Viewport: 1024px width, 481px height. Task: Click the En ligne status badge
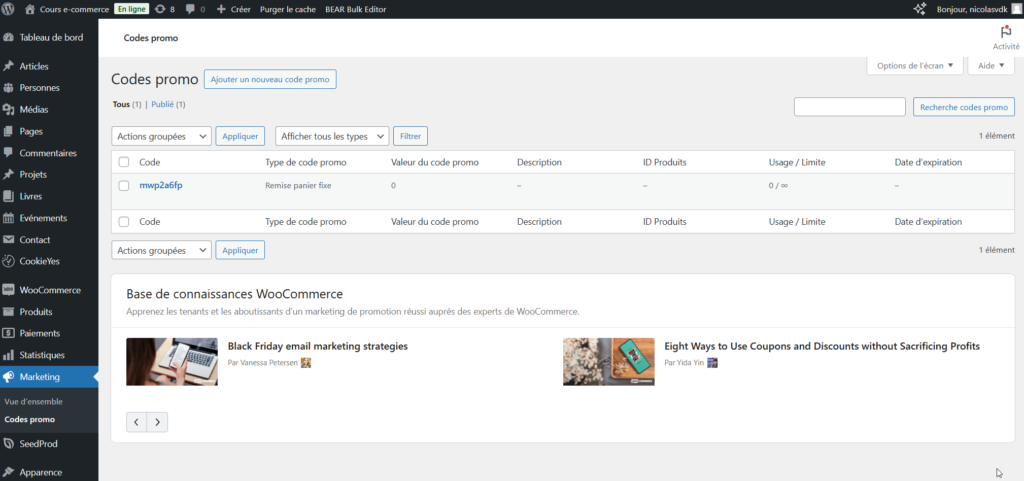tap(132, 9)
